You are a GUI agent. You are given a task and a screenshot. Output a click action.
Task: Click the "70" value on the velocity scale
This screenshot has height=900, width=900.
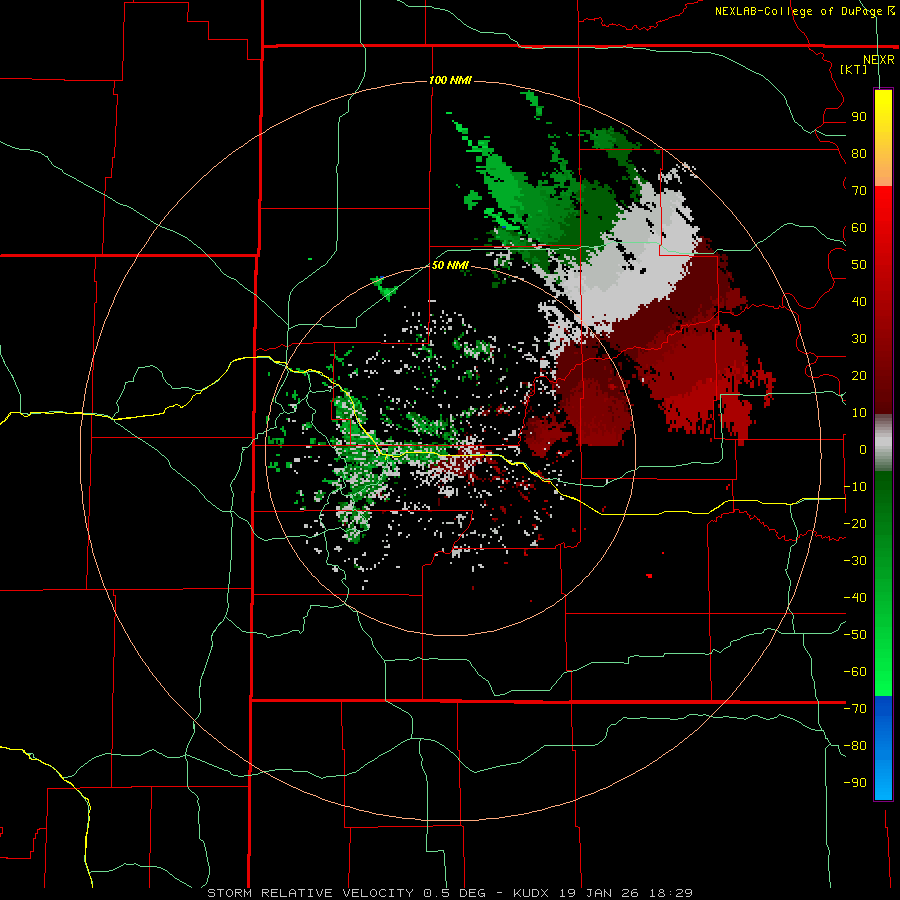tap(859, 191)
